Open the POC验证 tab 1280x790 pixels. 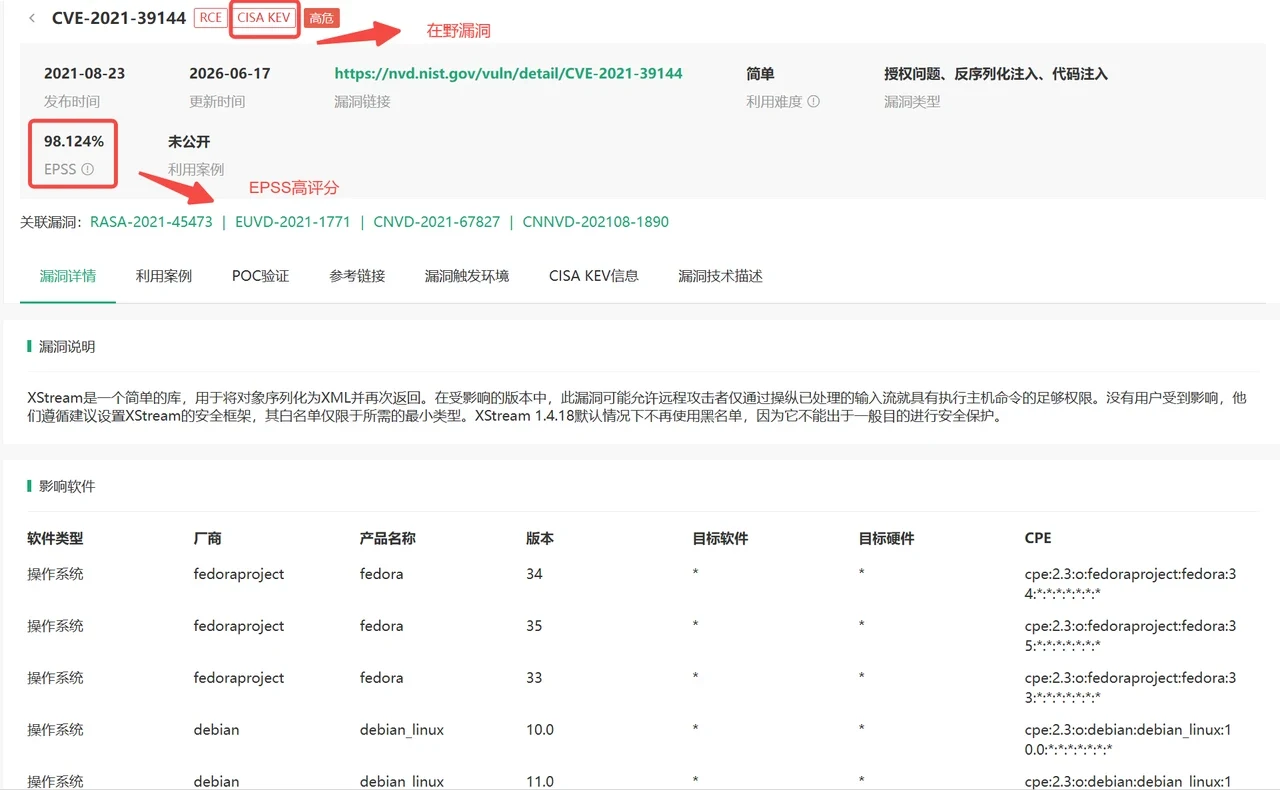click(x=260, y=276)
